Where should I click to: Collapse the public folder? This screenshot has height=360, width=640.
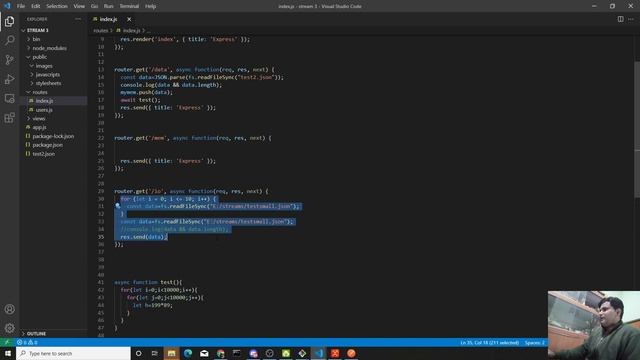pos(40,57)
